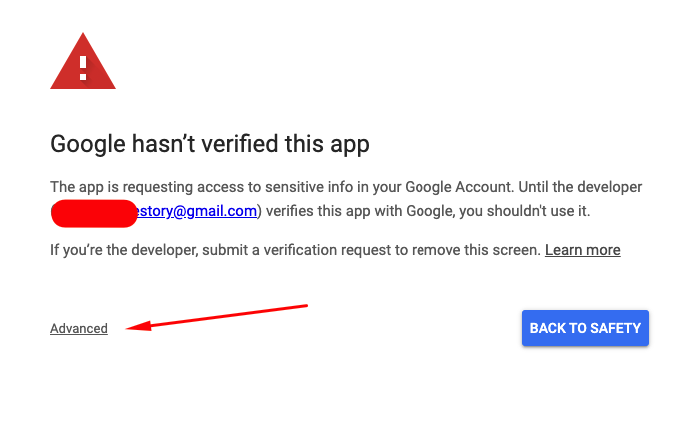The image size is (693, 429).
Task: Open the developer's gmail.com email link
Action: (197, 211)
